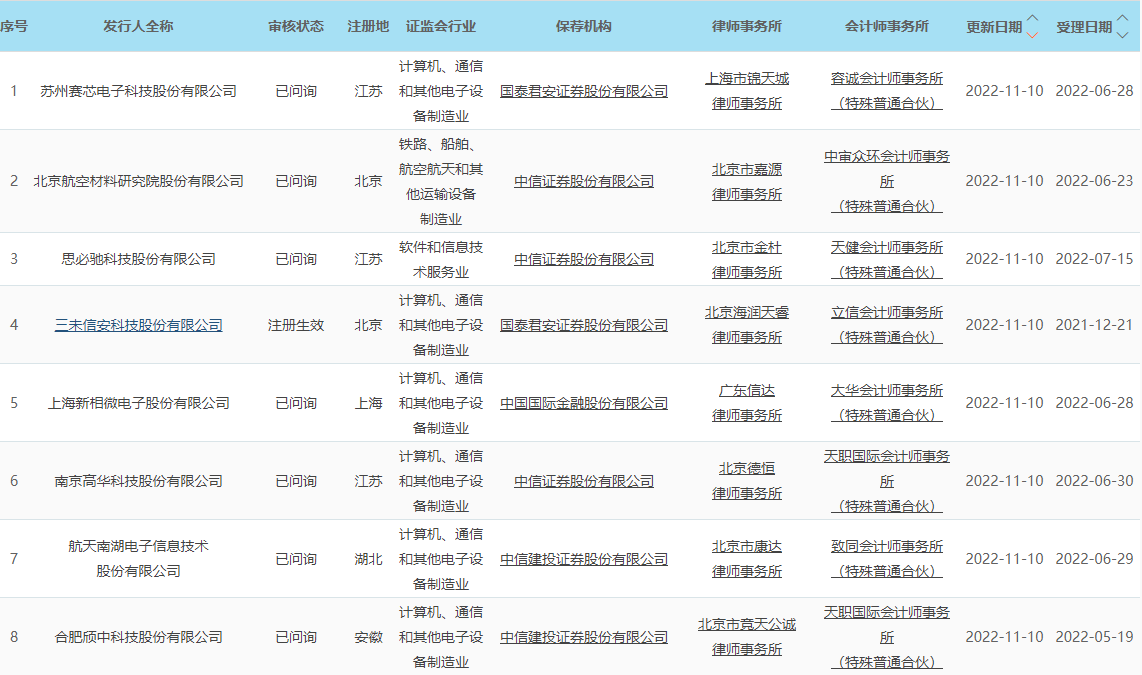Open 国泰君安证券 sponsor link in 三未信安 row
Viewport: 1142px width, 675px height.
(x=583, y=325)
